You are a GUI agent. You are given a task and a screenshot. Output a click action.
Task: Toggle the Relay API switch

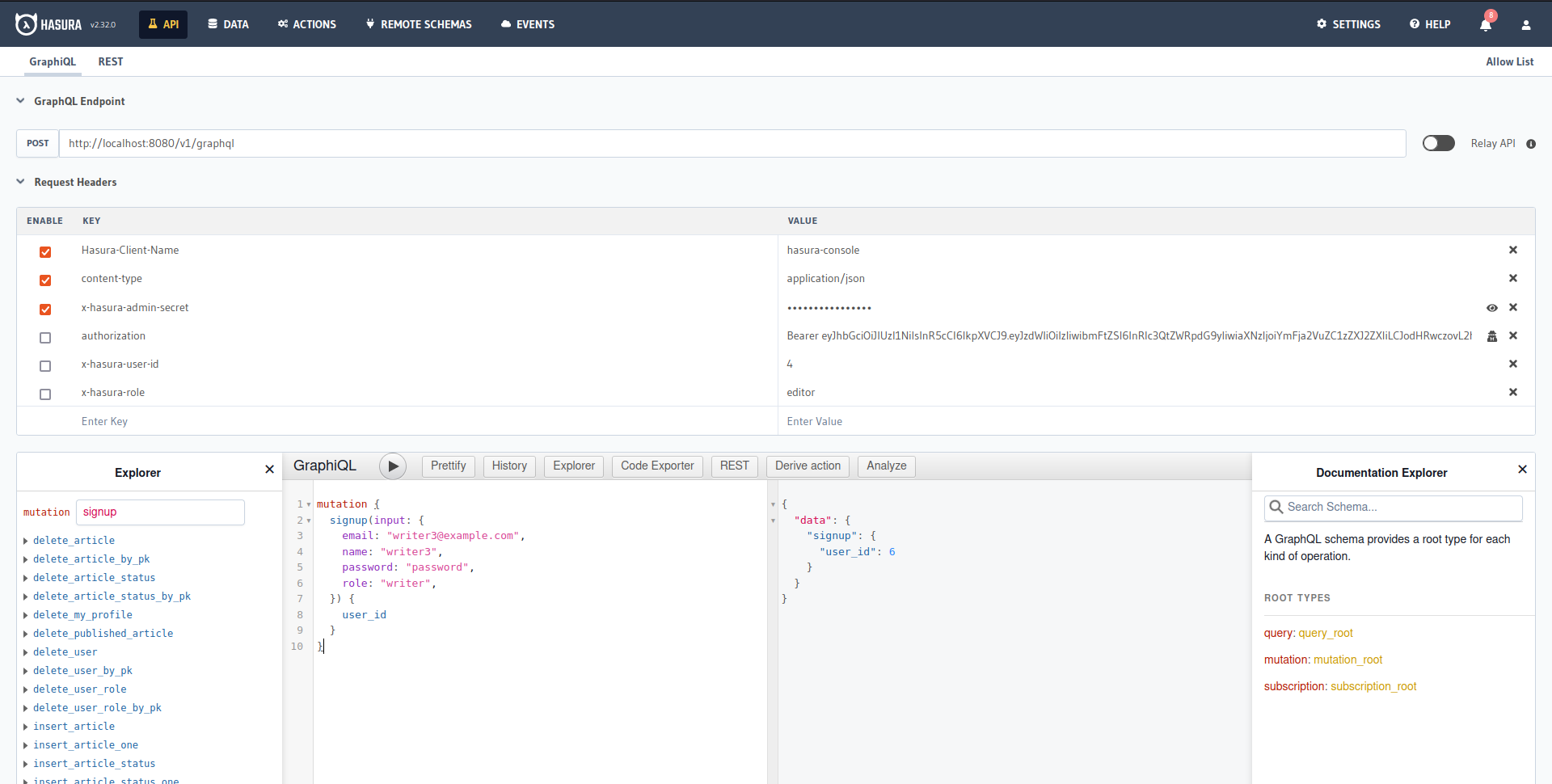[1438, 143]
